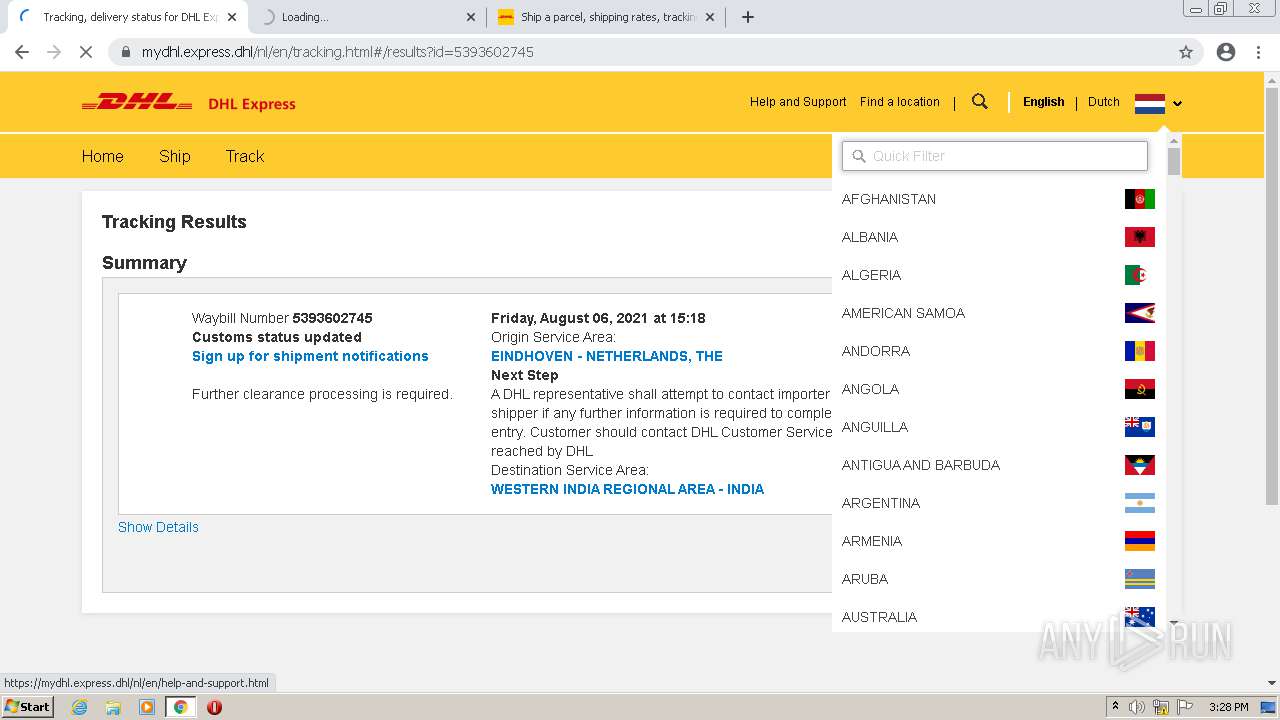Image resolution: width=1280 pixels, height=720 pixels.
Task: Choose ARGENTINA country name
Action: coord(881,503)
